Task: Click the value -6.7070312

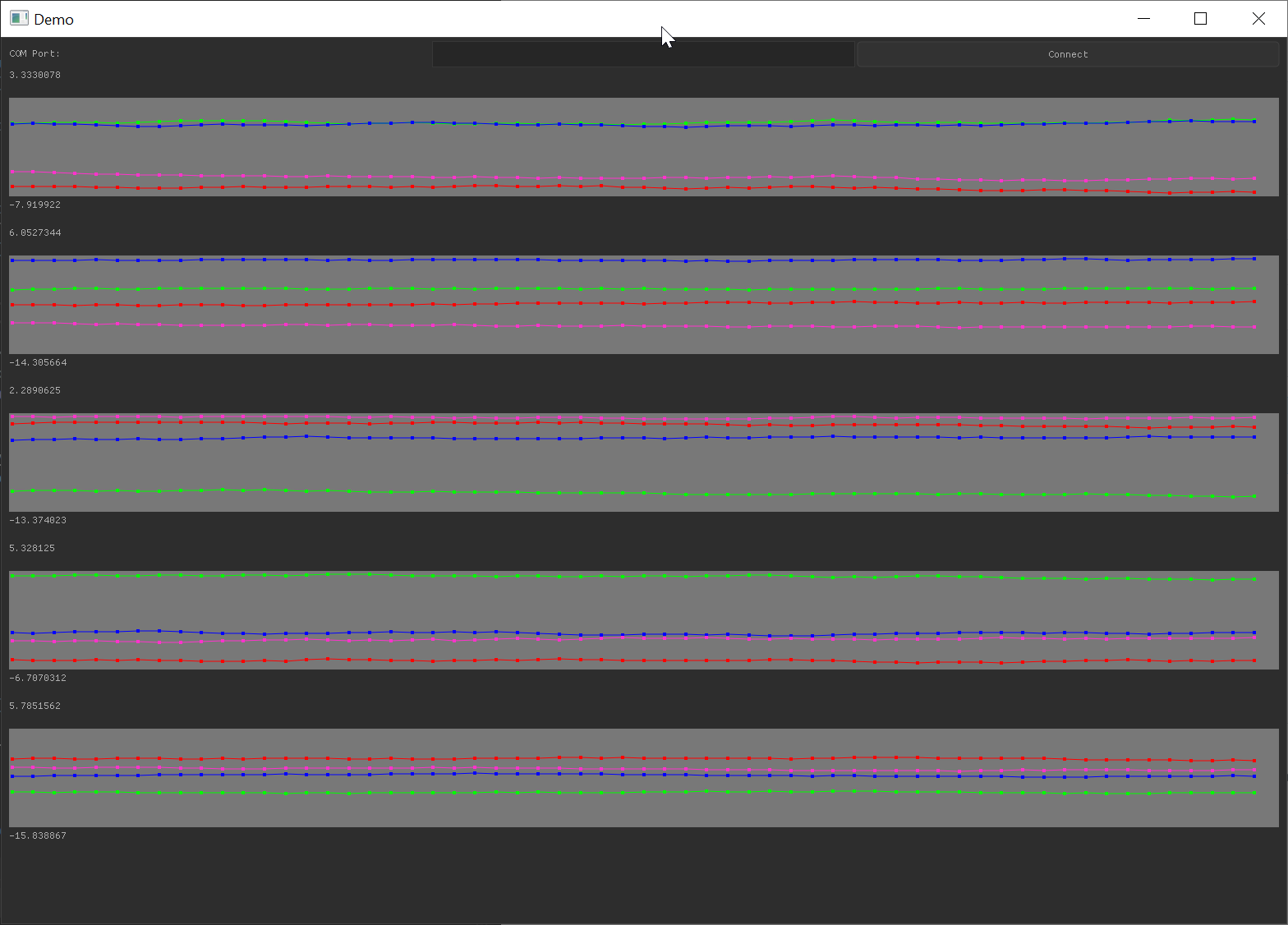Action: click(x=38, y=678)
